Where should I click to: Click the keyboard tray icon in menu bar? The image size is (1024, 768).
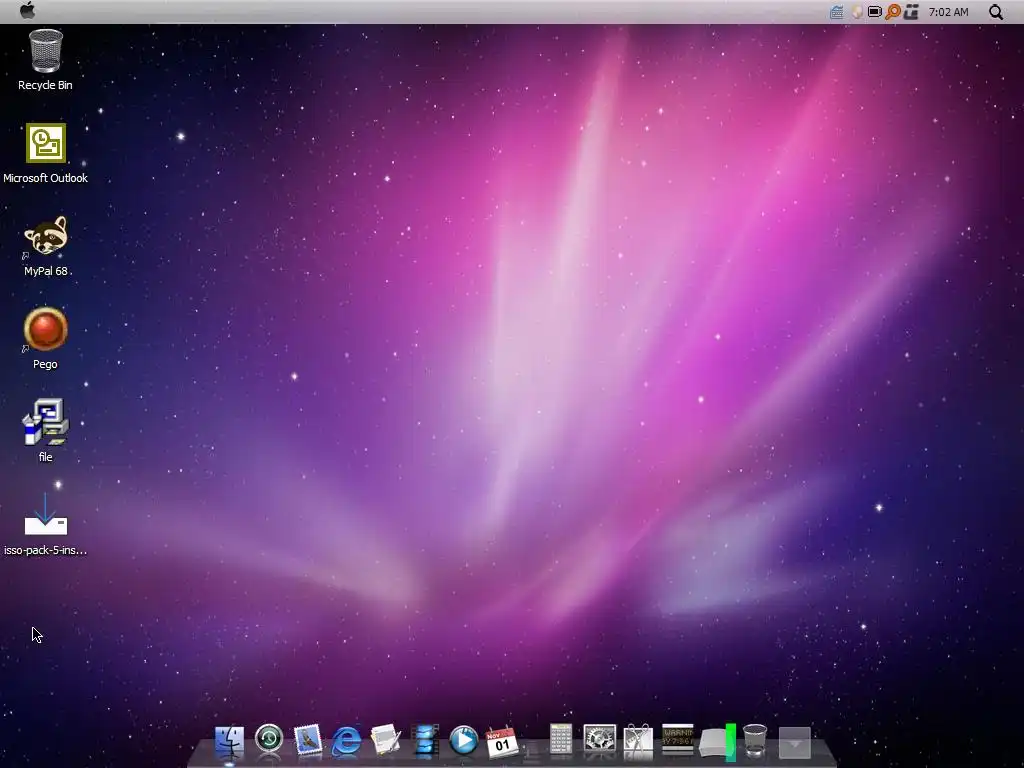click(837, 12)
